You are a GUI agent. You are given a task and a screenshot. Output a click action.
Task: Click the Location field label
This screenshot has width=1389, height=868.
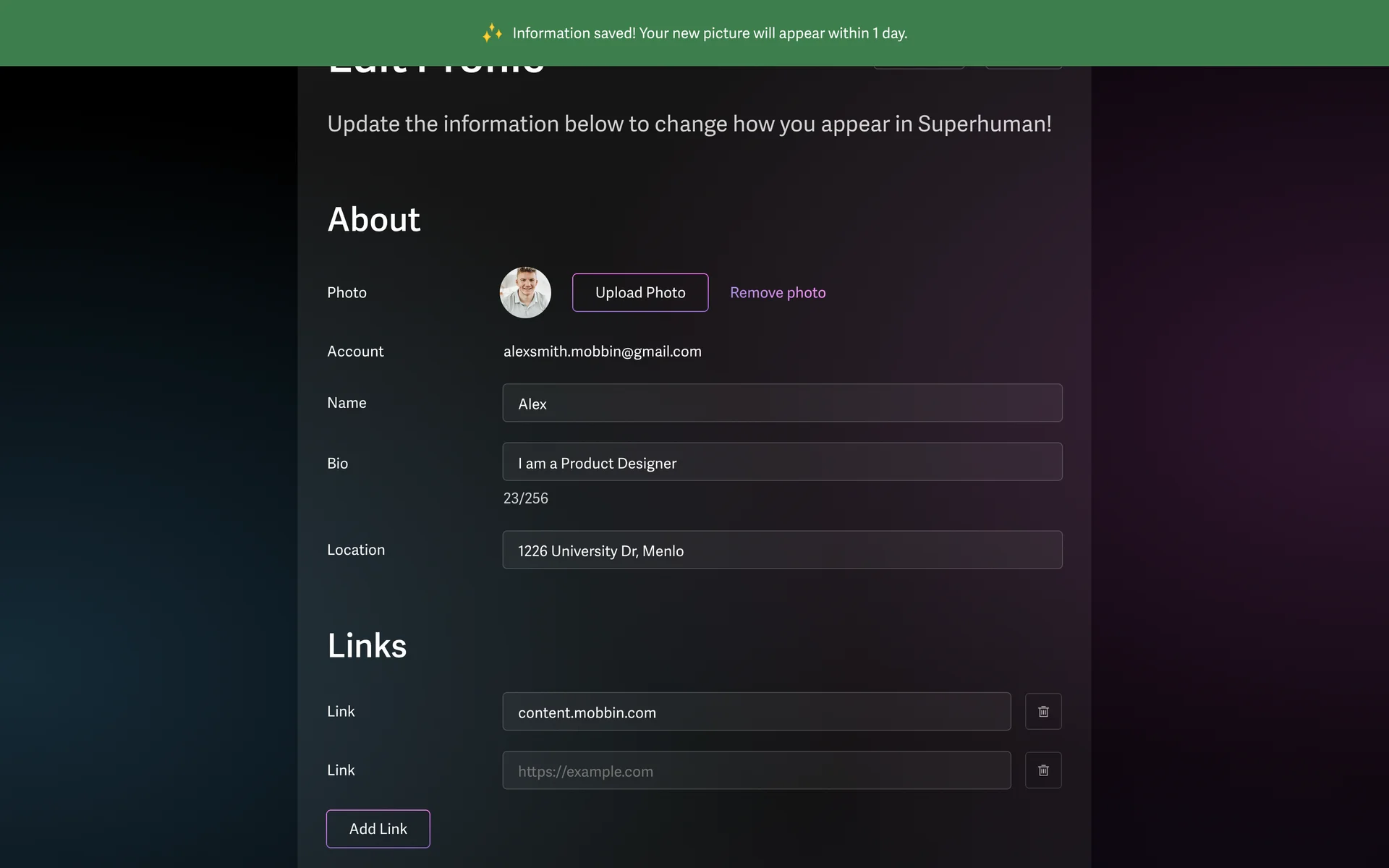click(355, 550)
